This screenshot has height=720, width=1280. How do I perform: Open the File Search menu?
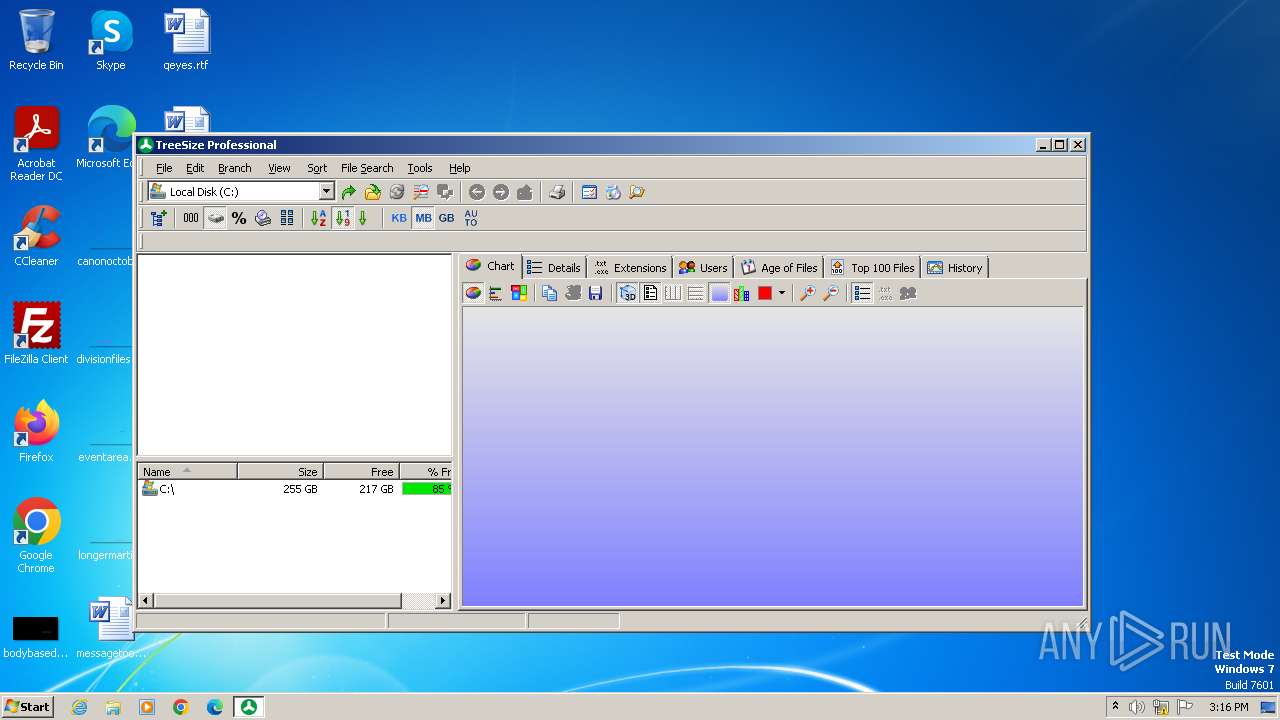tap(367, 168)
